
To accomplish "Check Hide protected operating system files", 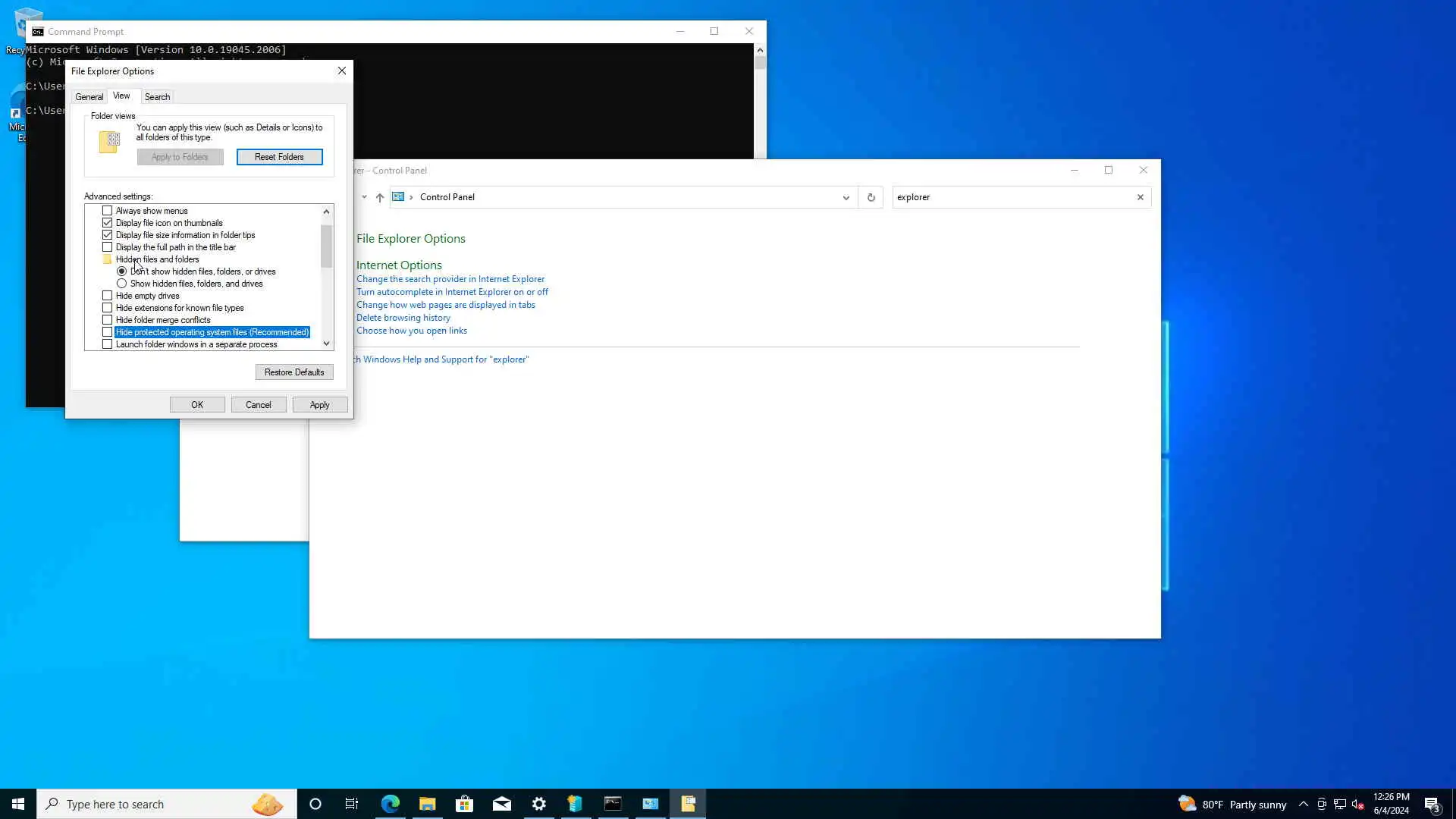I will (x=107, y=332).
